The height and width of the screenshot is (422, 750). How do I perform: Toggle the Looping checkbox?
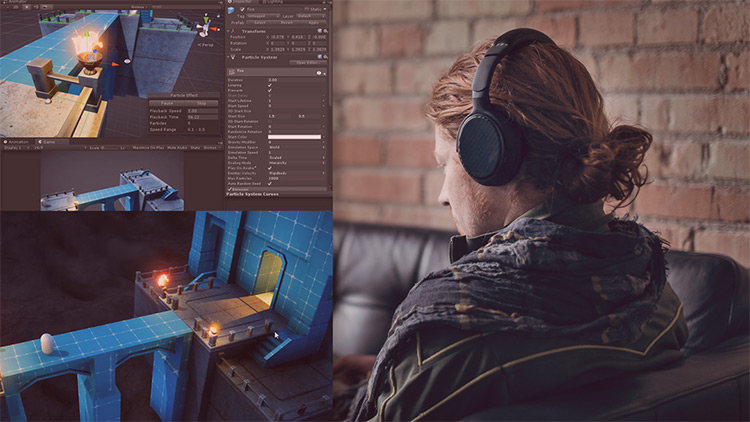pos(270,85)
